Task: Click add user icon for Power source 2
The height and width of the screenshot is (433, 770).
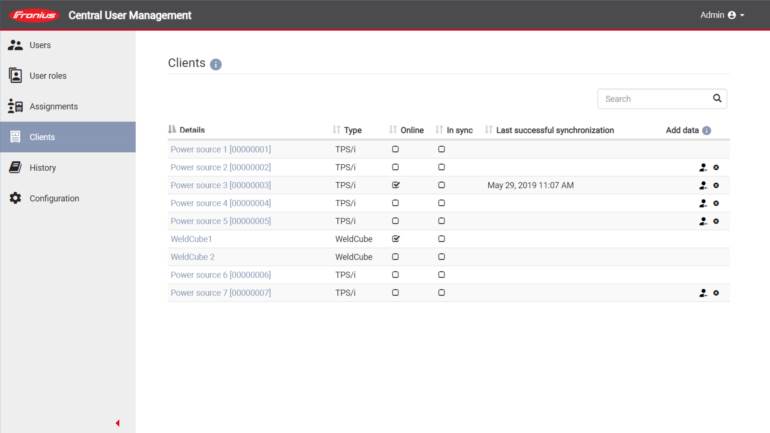Action: [703, 168]
